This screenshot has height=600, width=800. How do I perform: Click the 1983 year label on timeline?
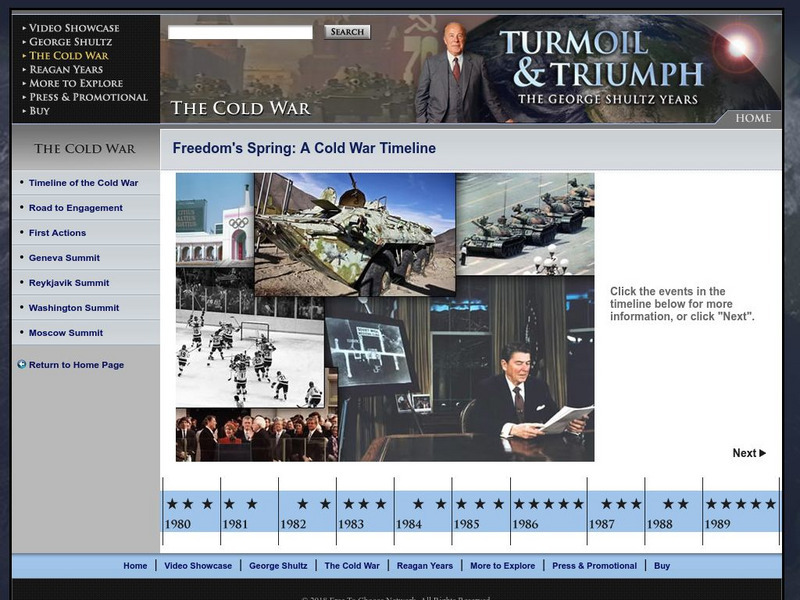(x=351, y=524)
